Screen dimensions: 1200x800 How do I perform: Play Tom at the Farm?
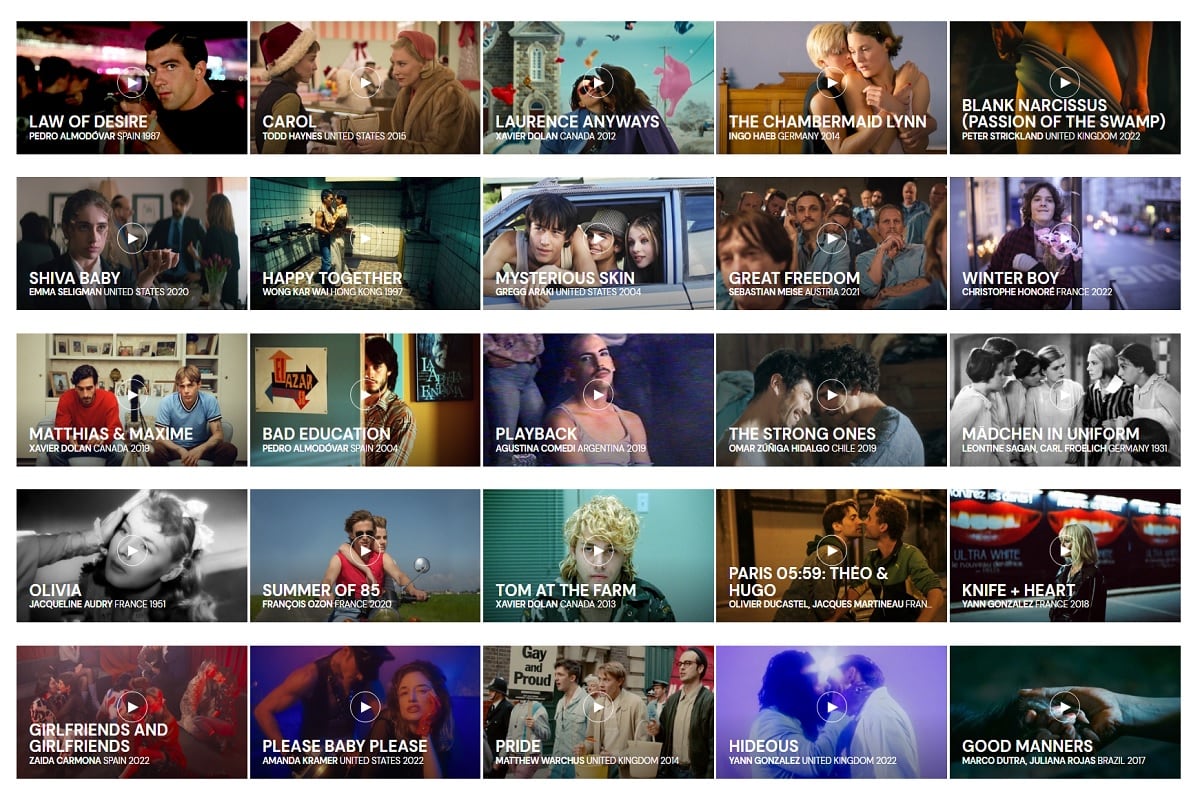click(598, 550)
